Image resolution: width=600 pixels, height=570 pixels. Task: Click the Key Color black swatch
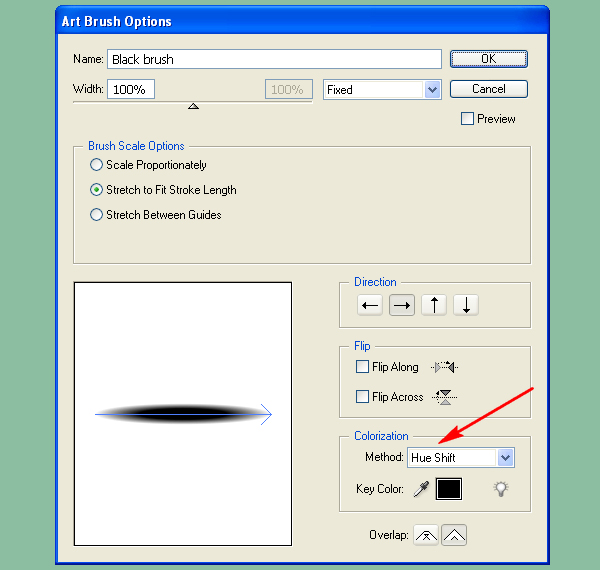click(449, 489)
